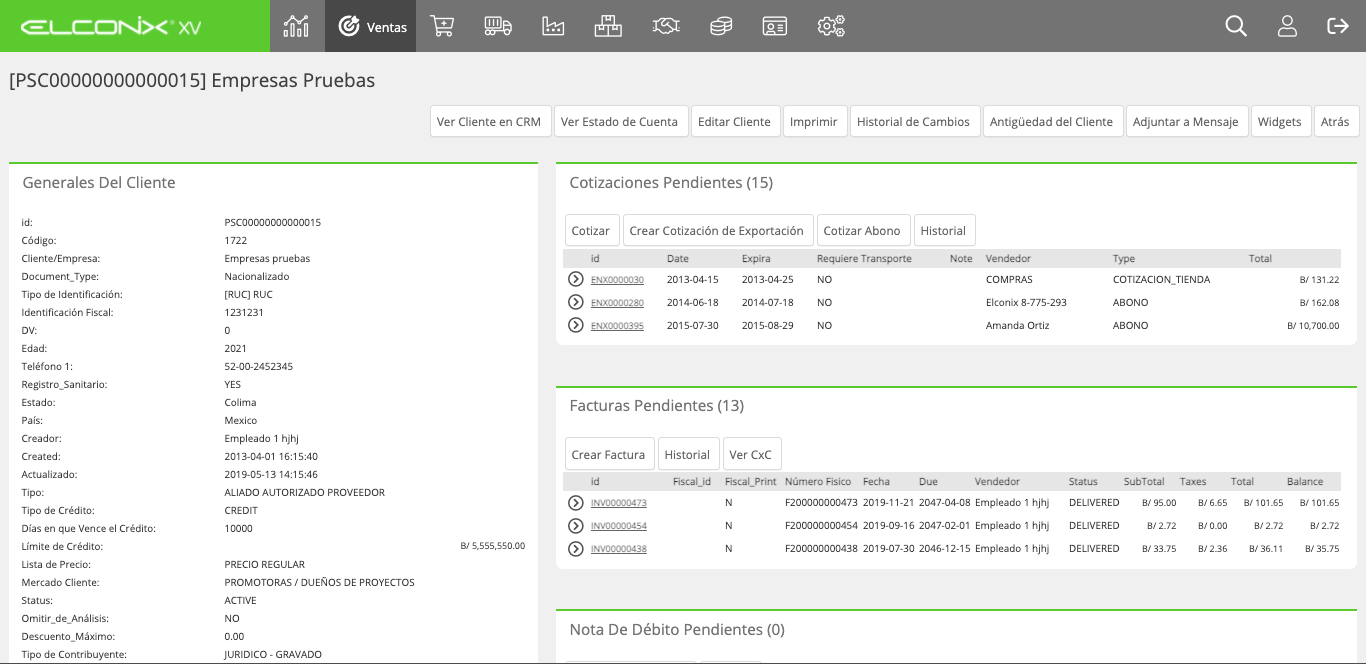Click Adjuntar a Mensaje button
This screenshot has height=664, width=1366.
1186,121
